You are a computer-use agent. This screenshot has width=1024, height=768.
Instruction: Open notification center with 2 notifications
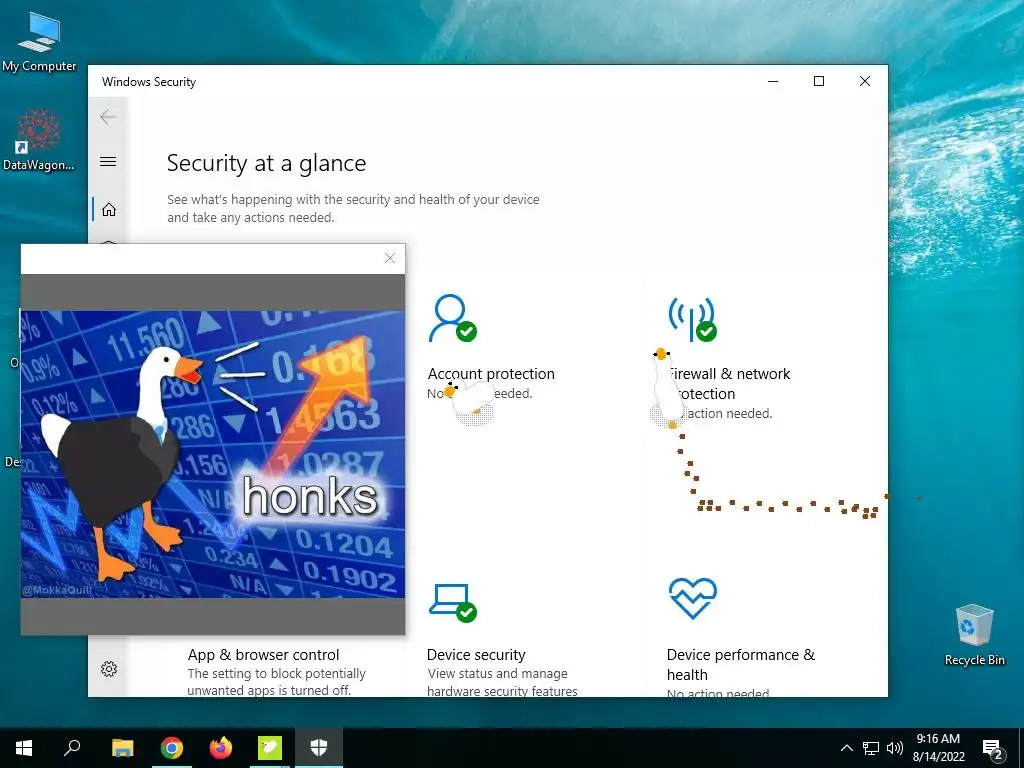(993, 749)
